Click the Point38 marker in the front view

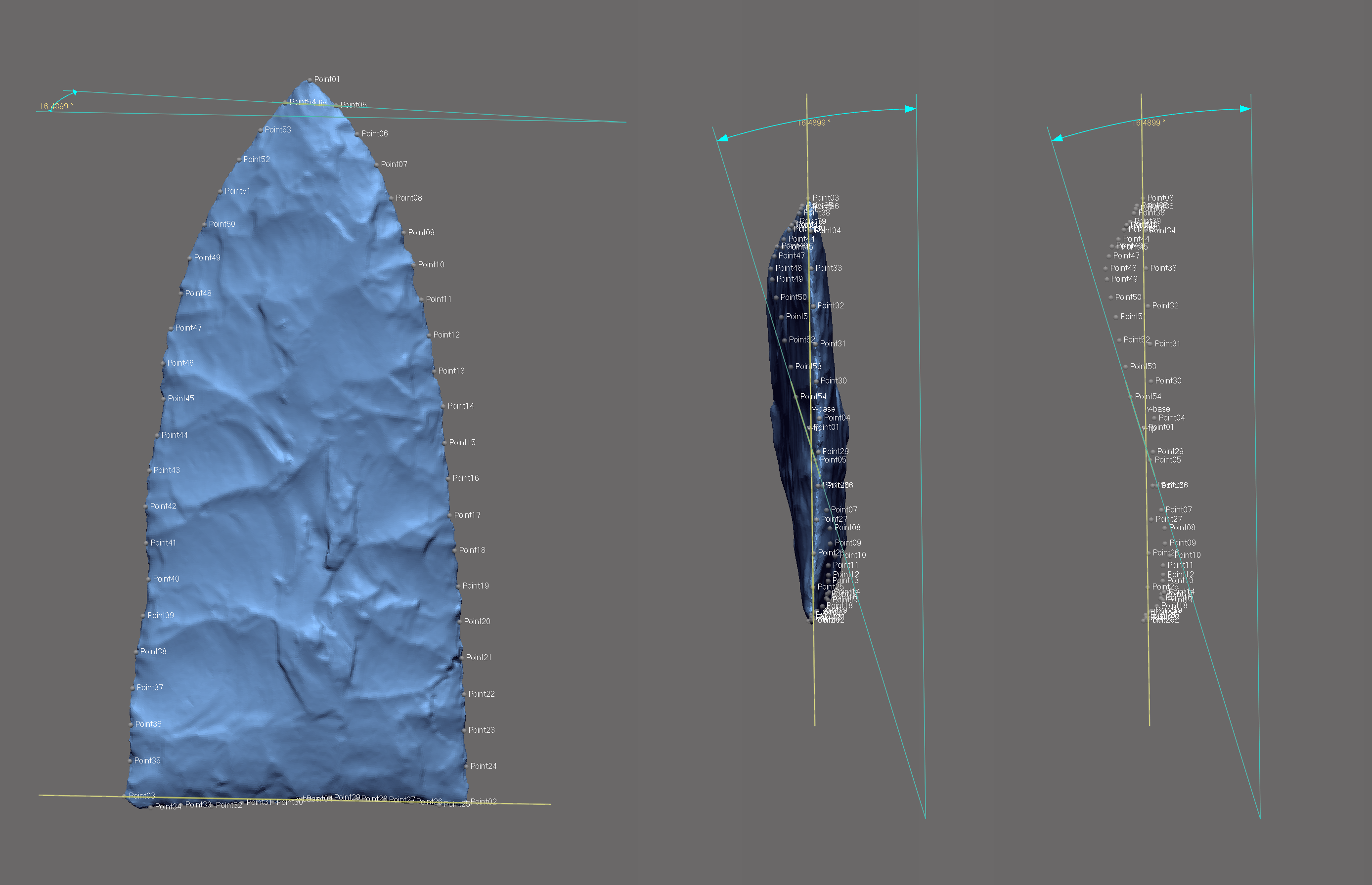(136, 652)
